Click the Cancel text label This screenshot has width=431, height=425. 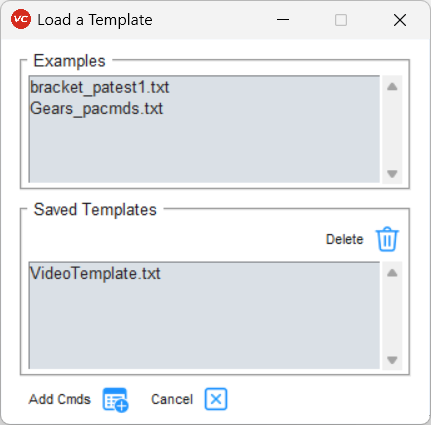click(172, 399)
